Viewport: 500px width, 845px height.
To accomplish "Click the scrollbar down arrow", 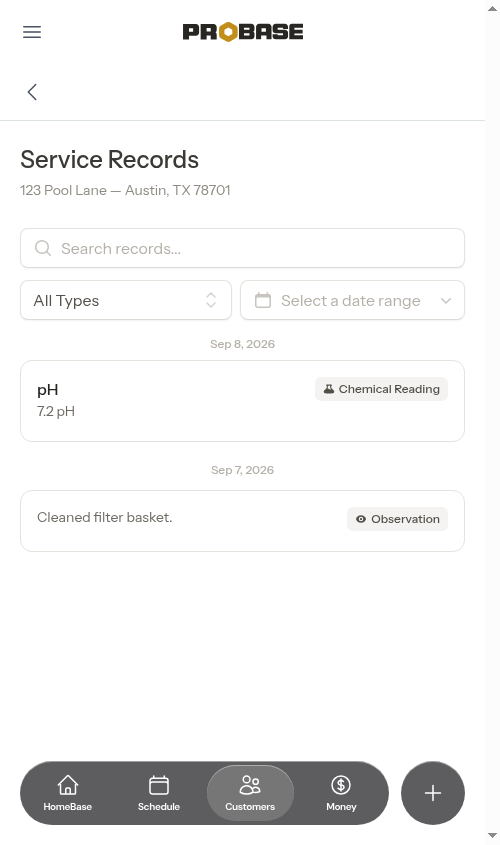I will pyautogui.click(x=492, y=835).
